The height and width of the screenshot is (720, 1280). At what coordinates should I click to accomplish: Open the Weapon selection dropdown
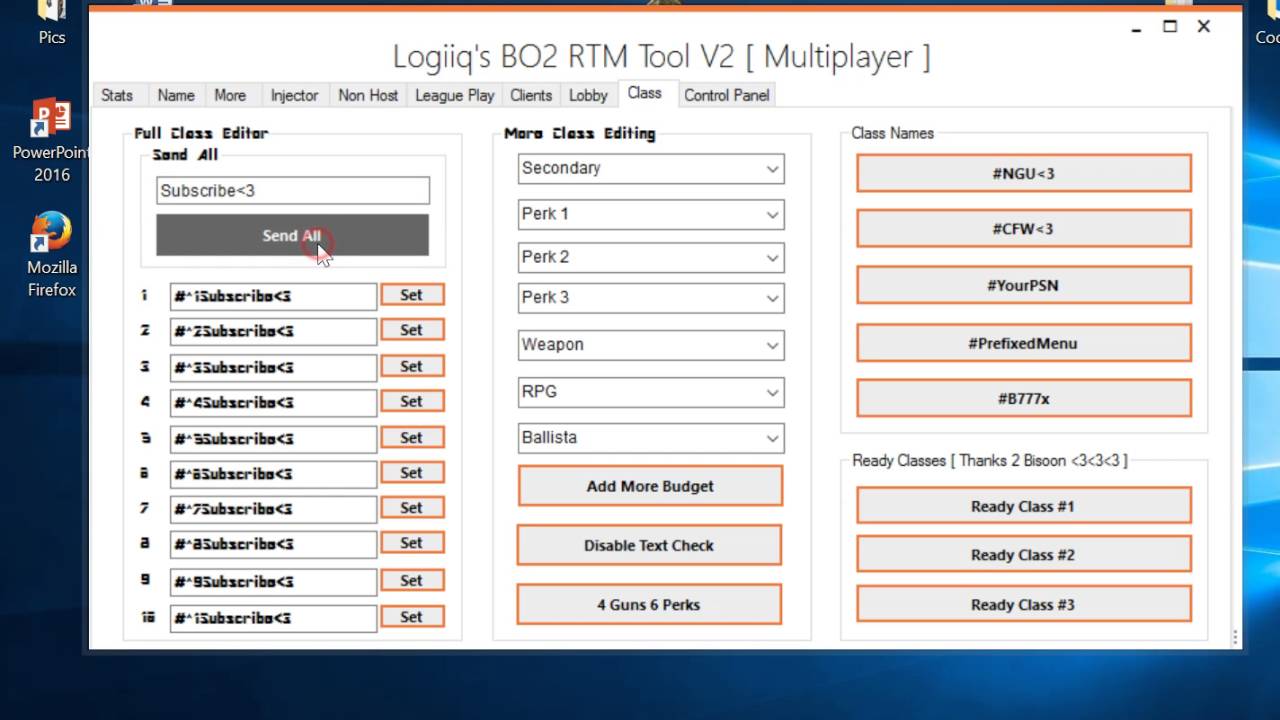pos(650,344)
